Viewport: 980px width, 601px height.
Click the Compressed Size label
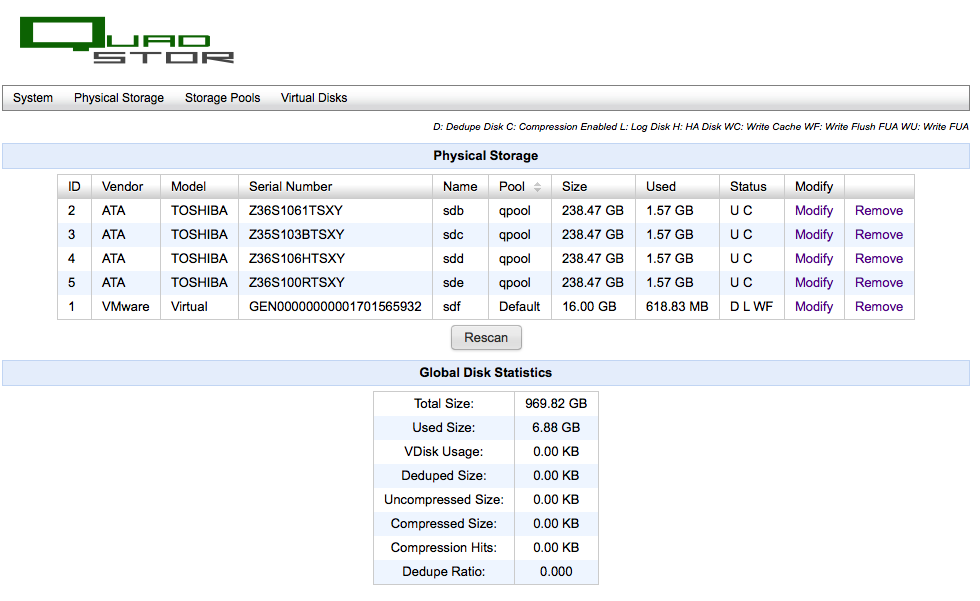pyautogui.click(x=444, y=524)
